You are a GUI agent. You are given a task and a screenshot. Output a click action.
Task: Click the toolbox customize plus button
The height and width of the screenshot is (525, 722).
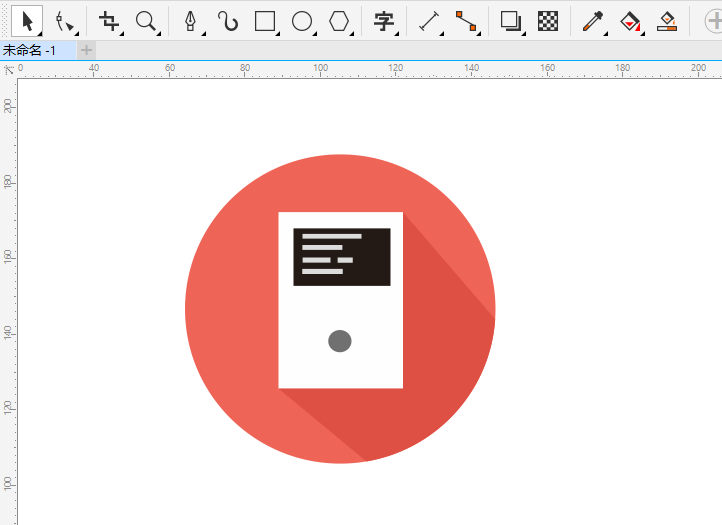(x=714, y=21)
